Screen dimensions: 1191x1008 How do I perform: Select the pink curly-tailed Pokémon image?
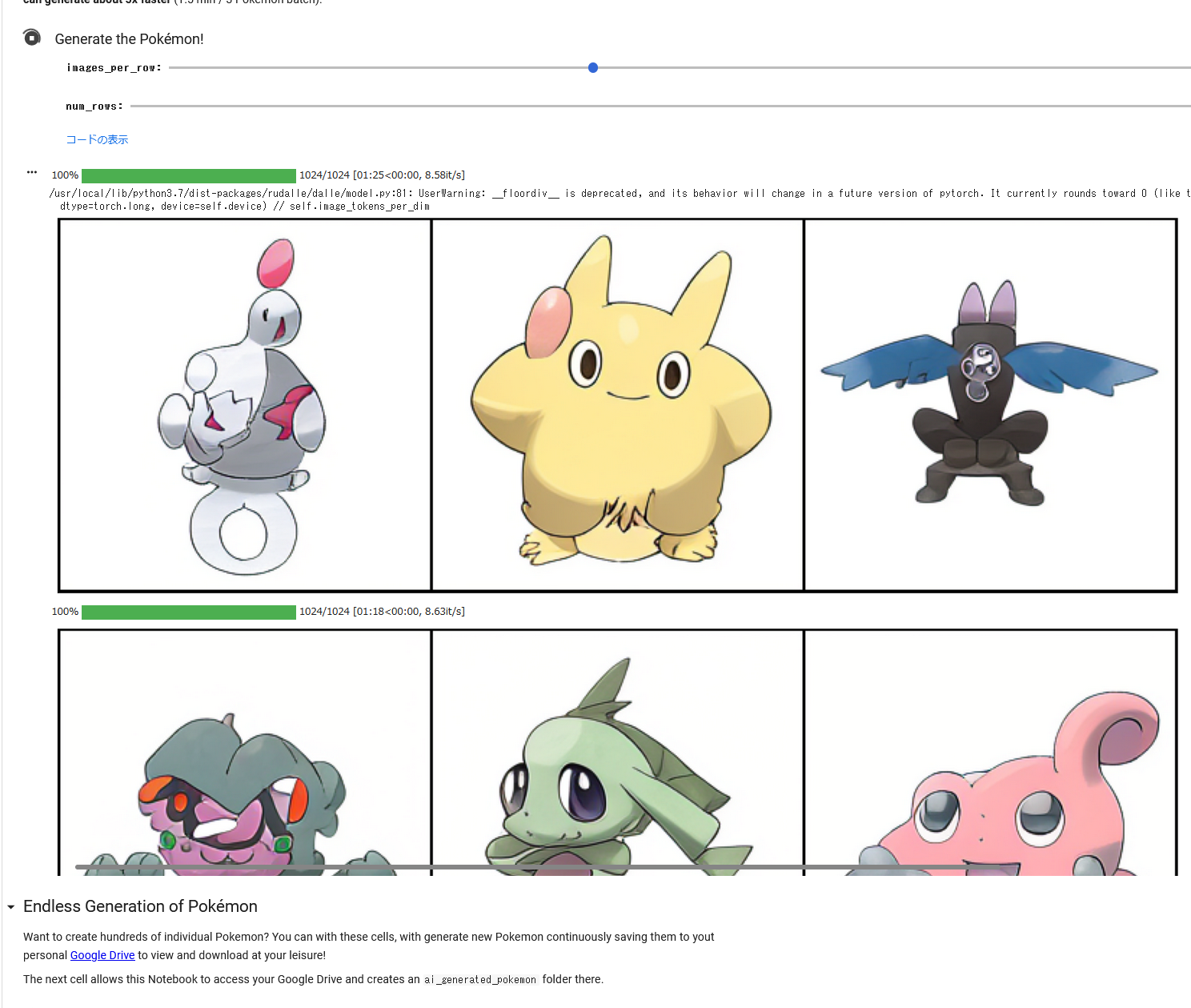(990, 753)
